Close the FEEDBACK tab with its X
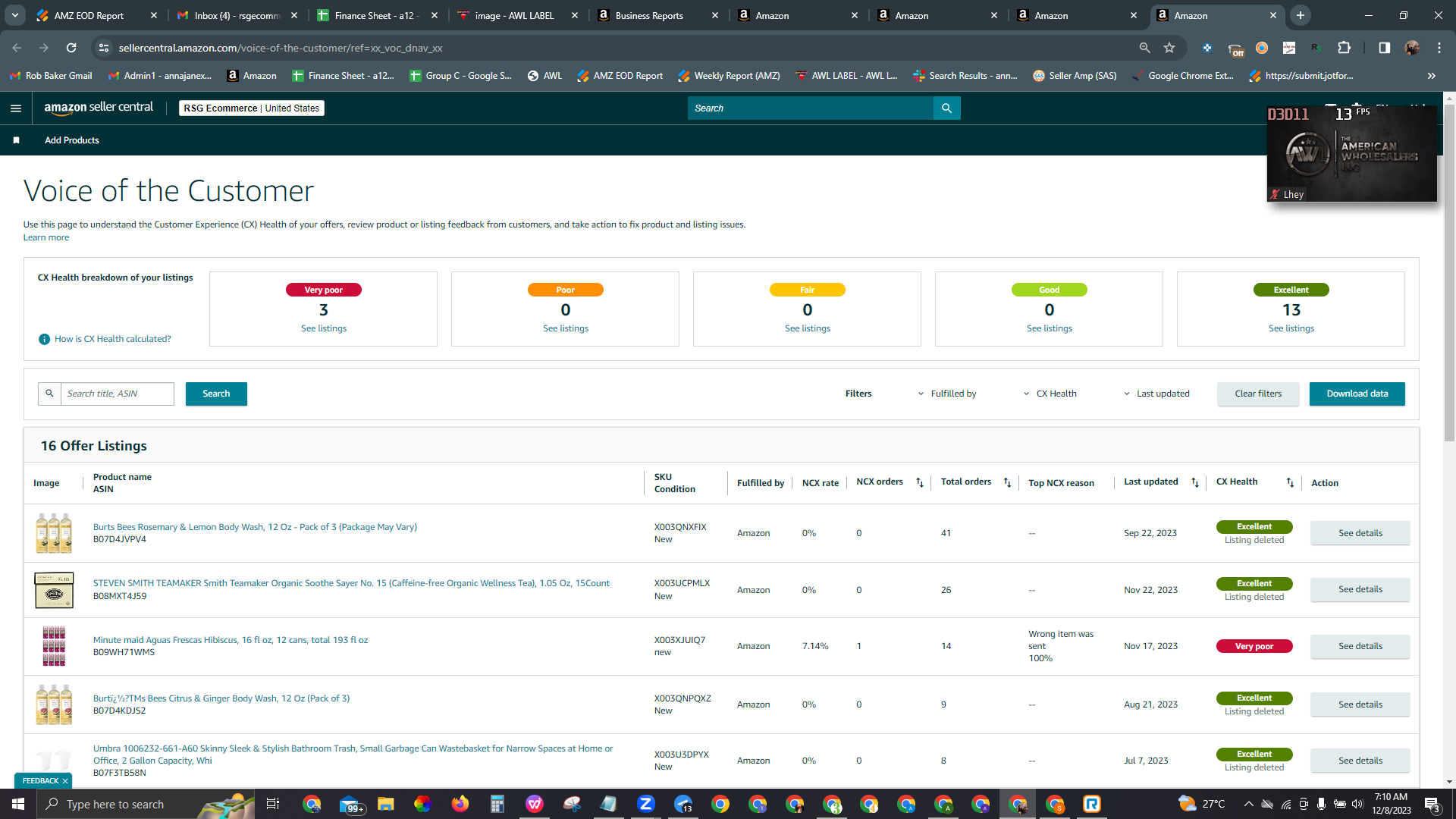The height and width of the screenshot is (819, 1456). click(65, 781)
